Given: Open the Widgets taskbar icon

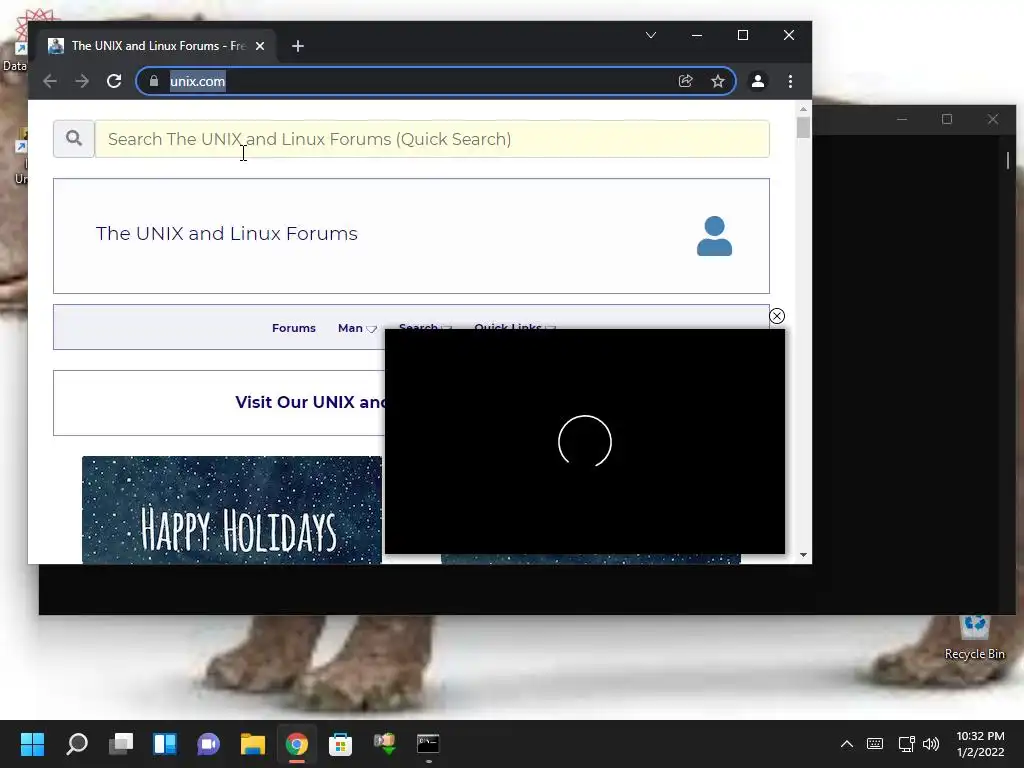Looking at the screenshot, I should pos(165,744).
